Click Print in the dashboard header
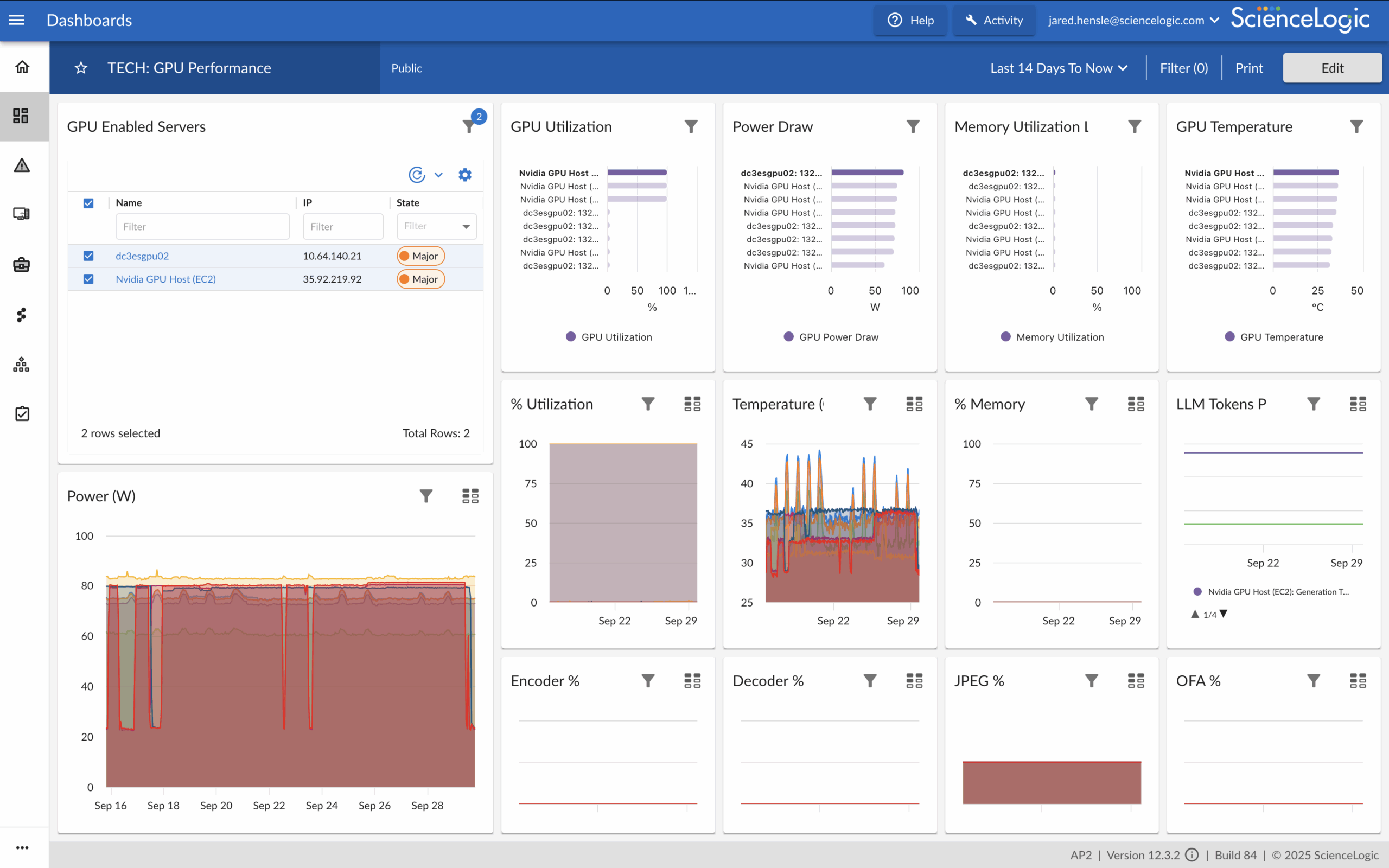The image size is (1389, 868). click(x=1249, y=68)
